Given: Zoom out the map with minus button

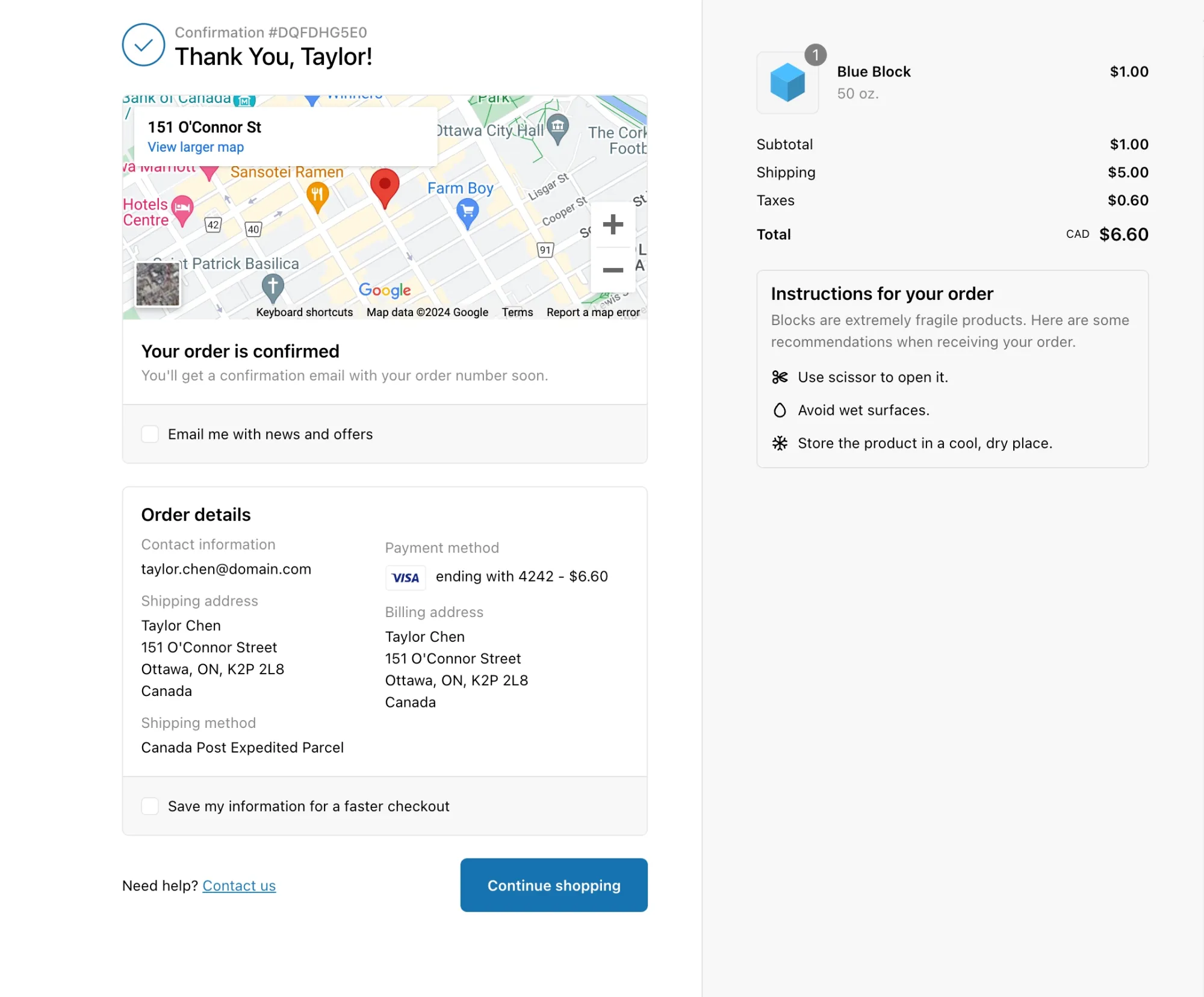Looking at the screenshot, I should pos(612,270).
